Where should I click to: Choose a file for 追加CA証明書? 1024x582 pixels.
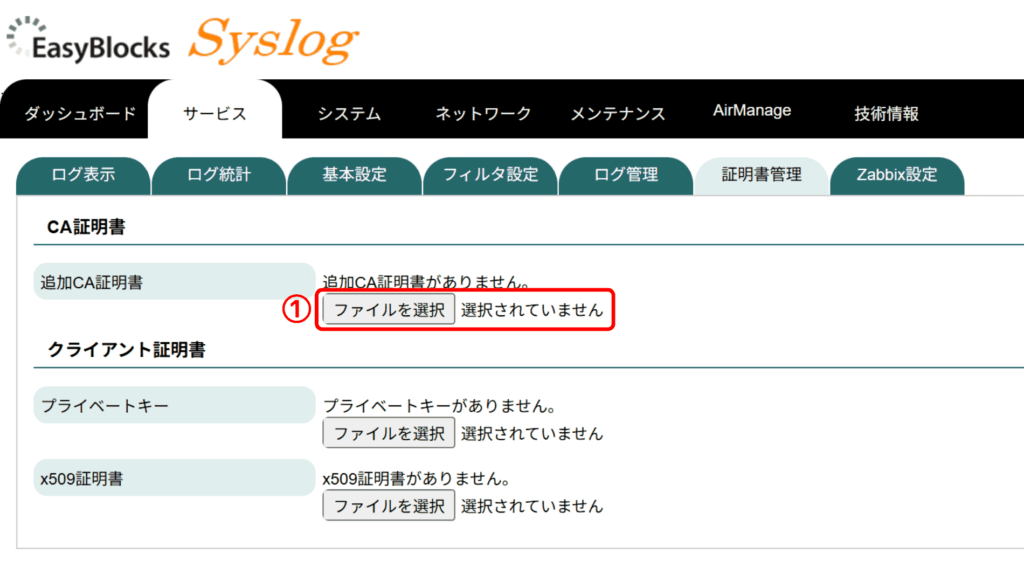pos(389,310)
